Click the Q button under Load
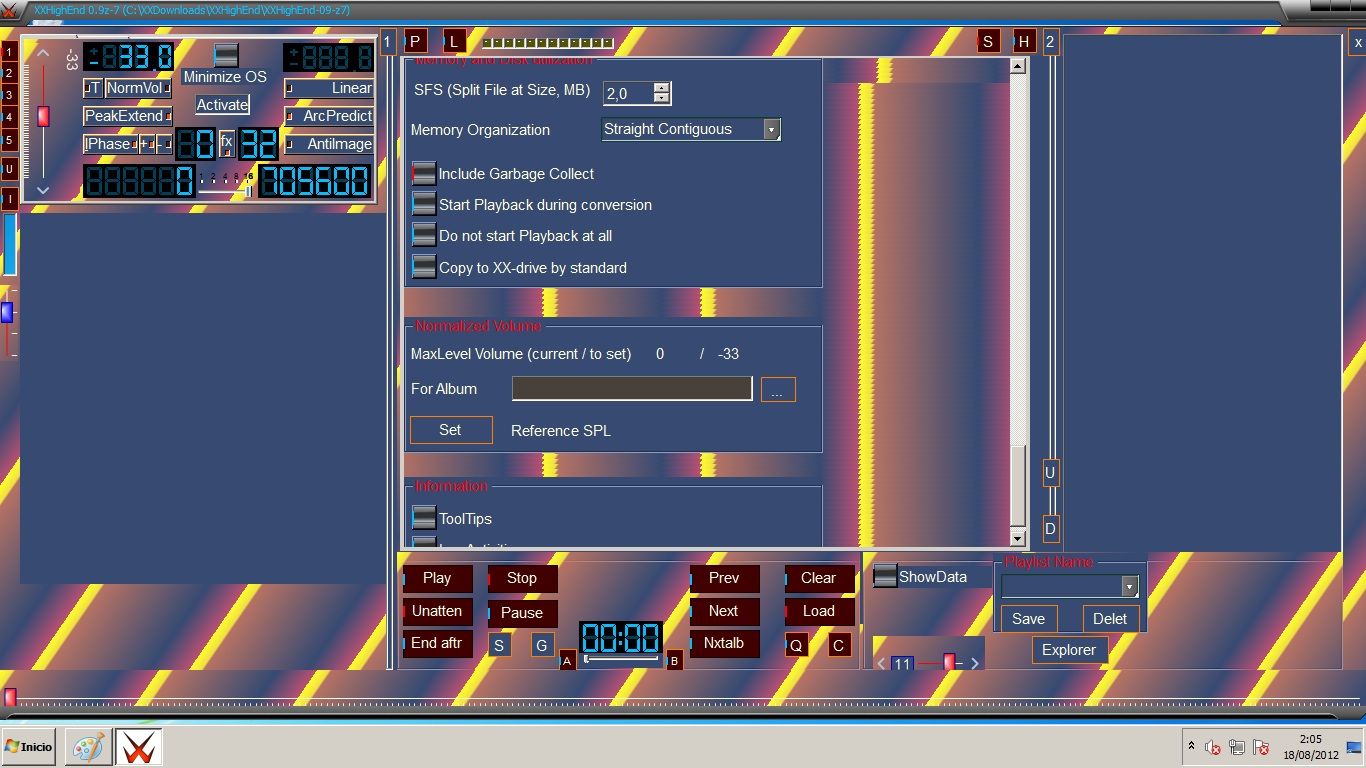 [x=797, y=645]
